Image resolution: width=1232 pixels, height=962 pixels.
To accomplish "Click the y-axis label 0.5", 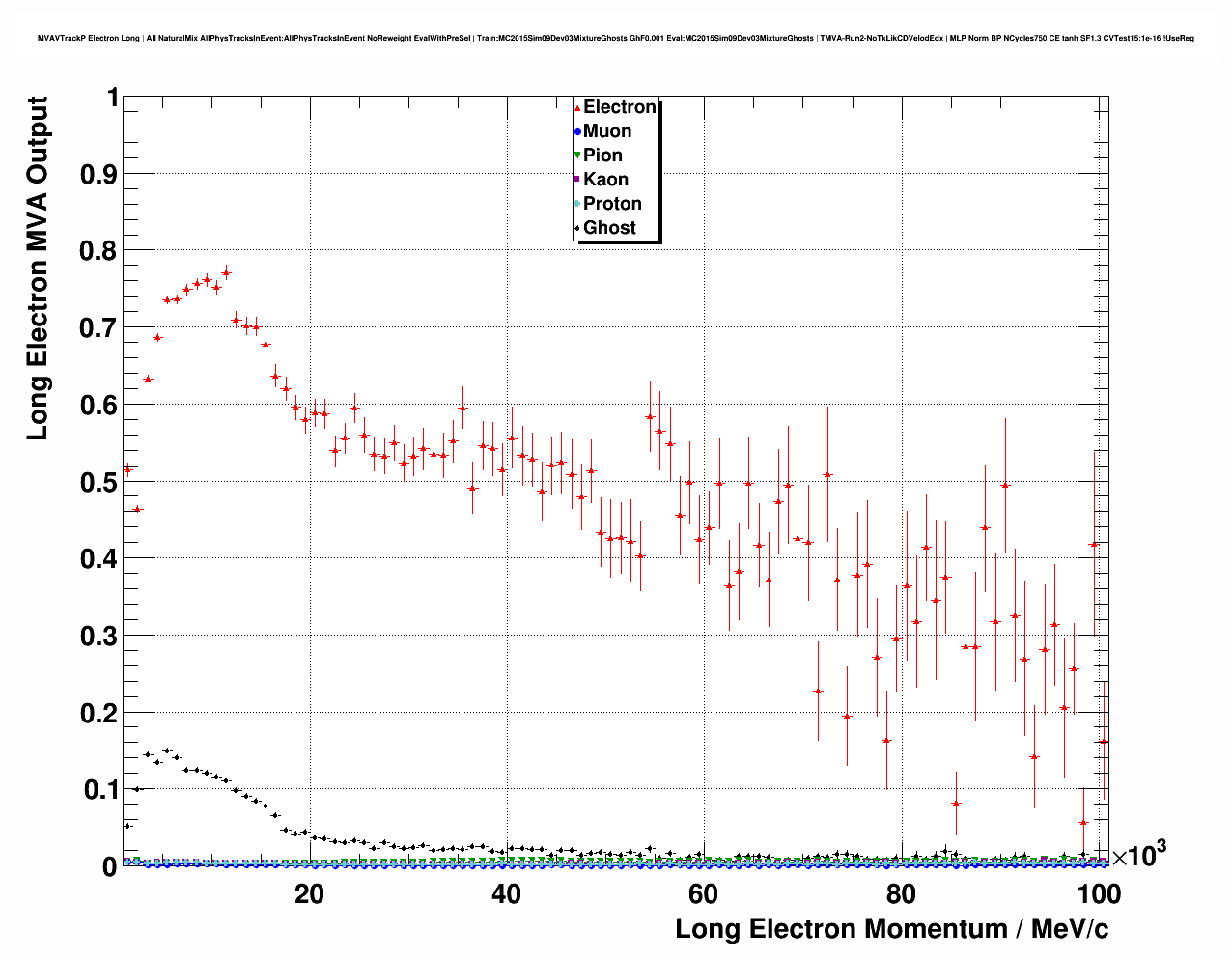I will (100, 482).
